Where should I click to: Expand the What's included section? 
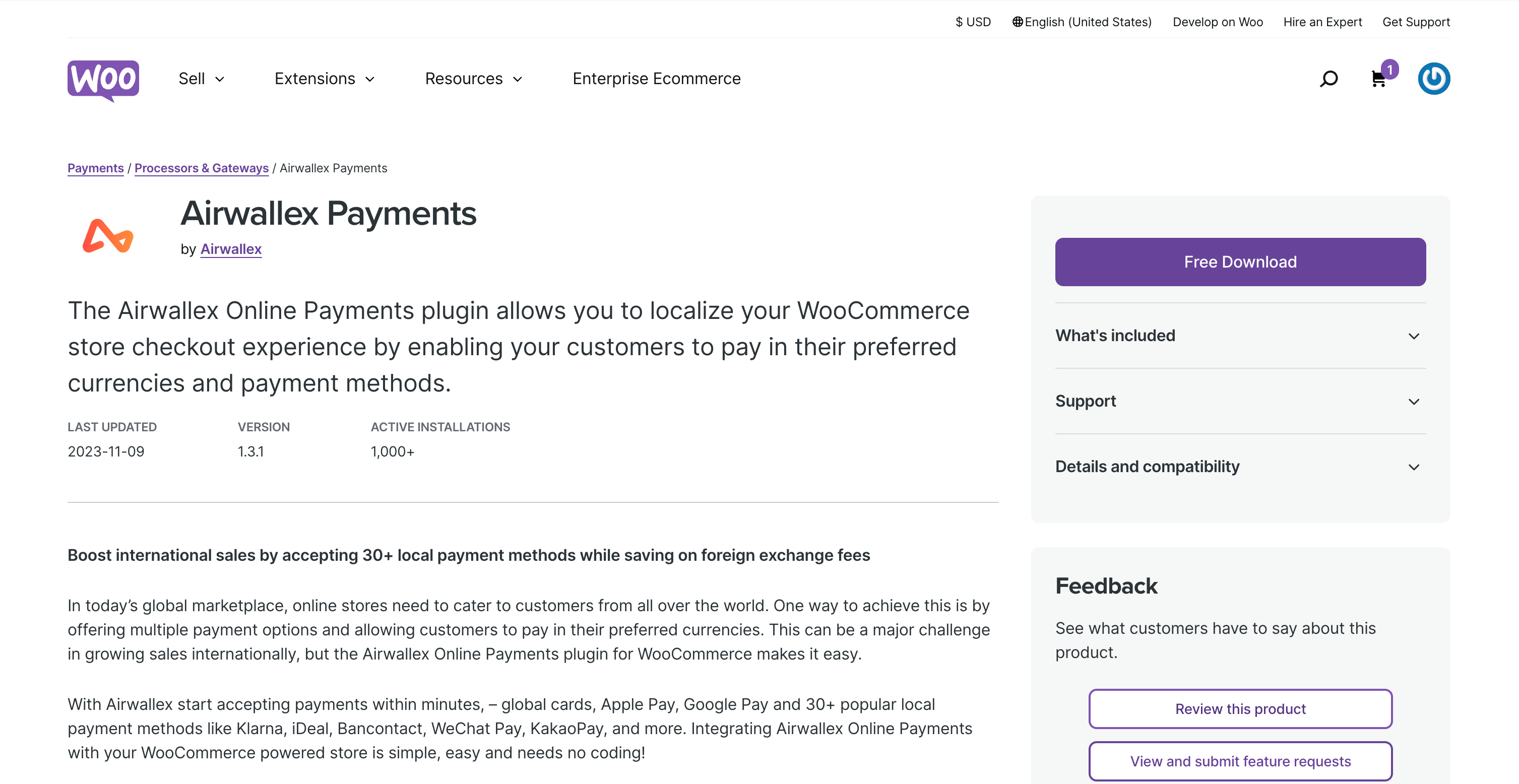point(1240,336)
